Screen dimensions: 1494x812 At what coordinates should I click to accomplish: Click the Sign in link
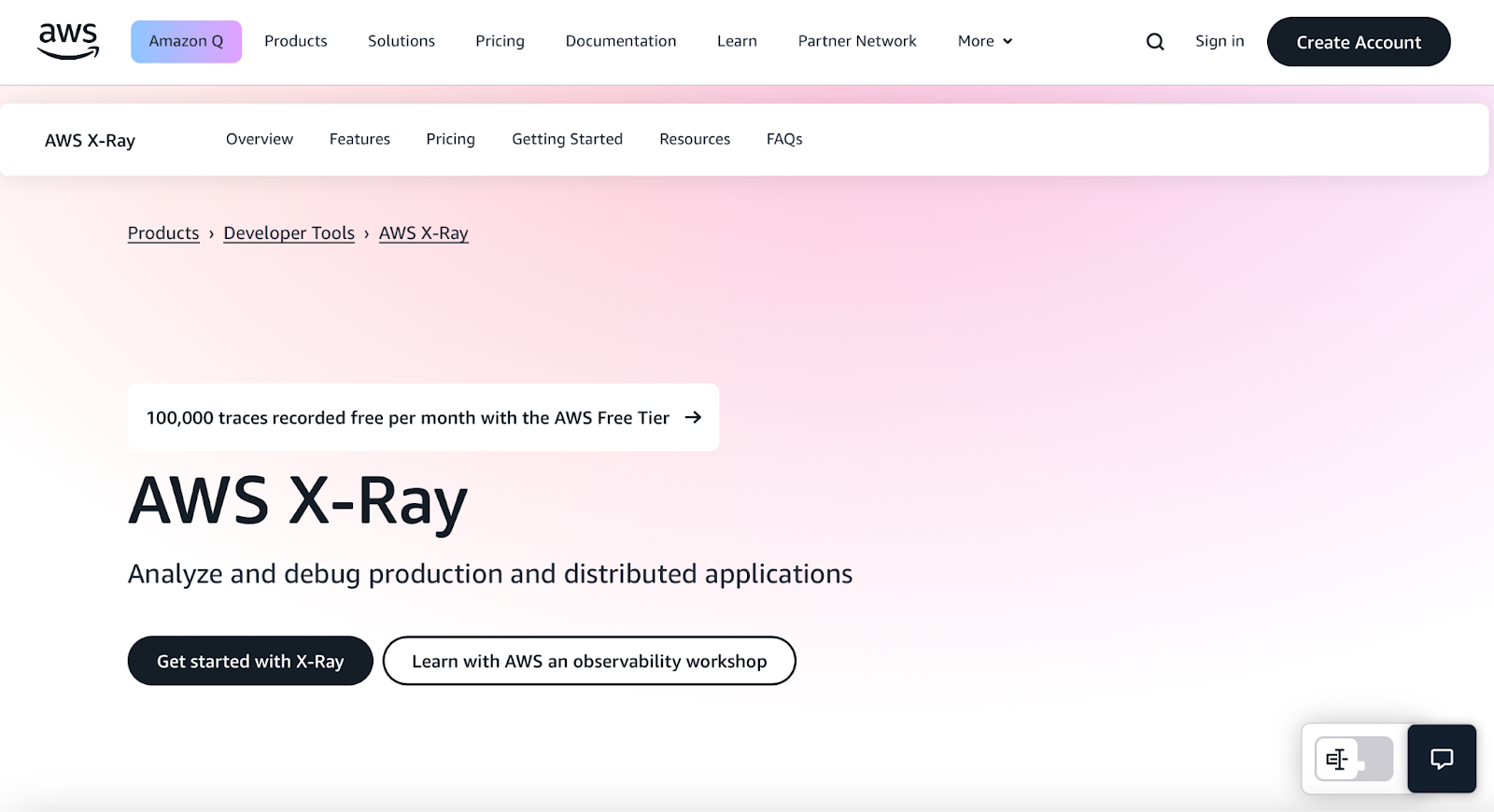pos(1219,41)
